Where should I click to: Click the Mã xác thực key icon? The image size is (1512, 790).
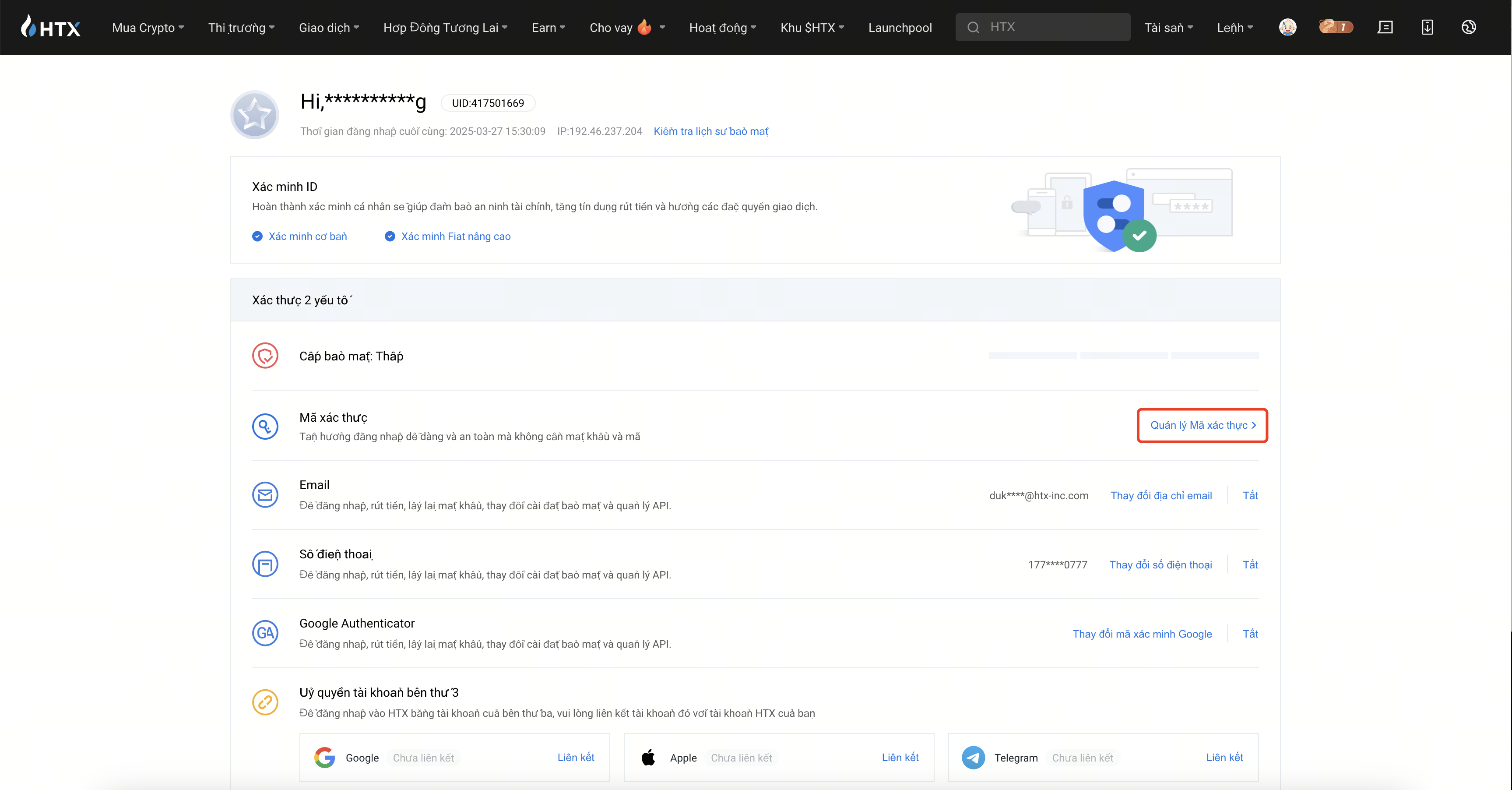[265, 426]
